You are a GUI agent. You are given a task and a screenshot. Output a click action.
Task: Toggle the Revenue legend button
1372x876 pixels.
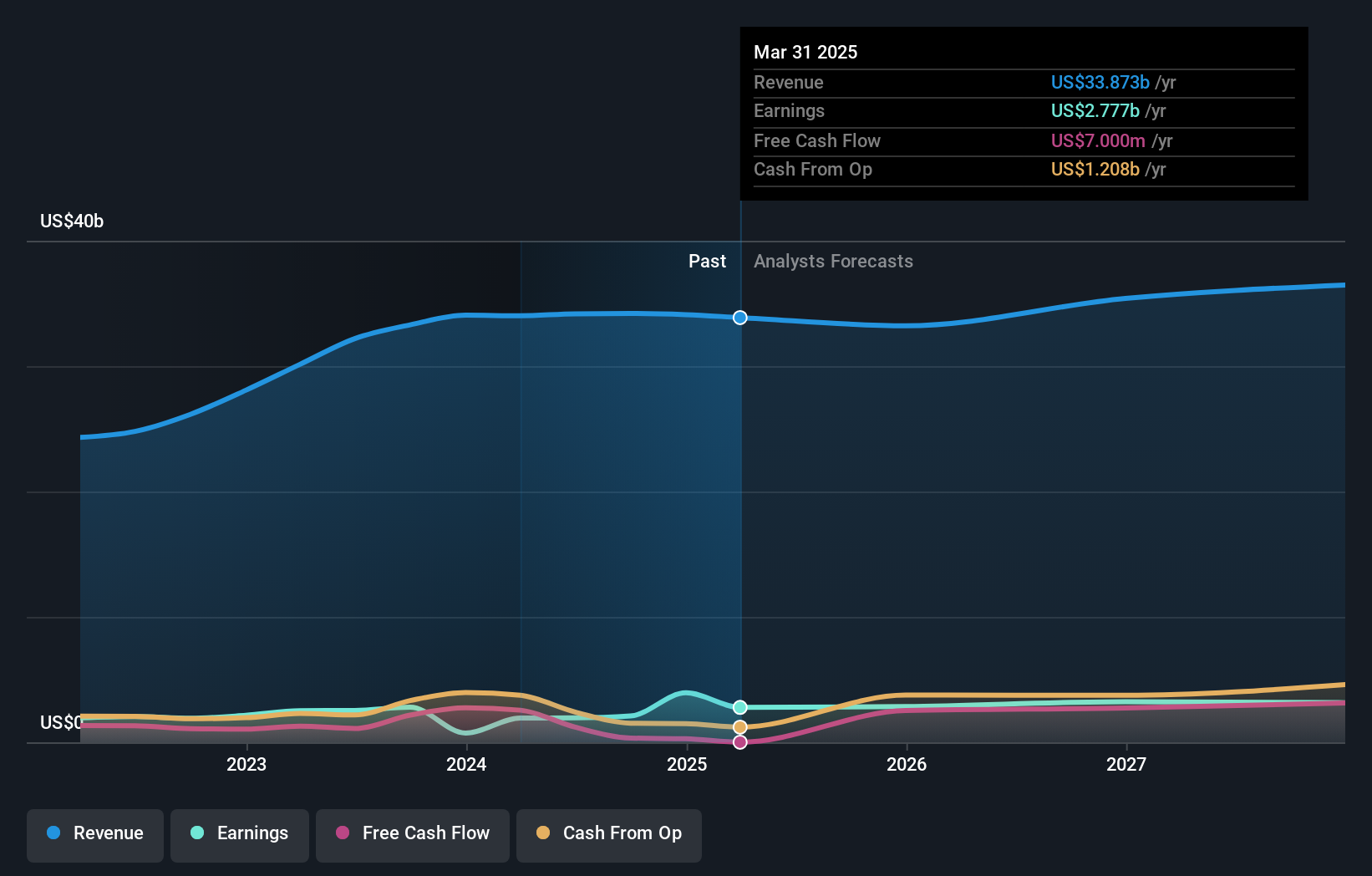point(95,835)
